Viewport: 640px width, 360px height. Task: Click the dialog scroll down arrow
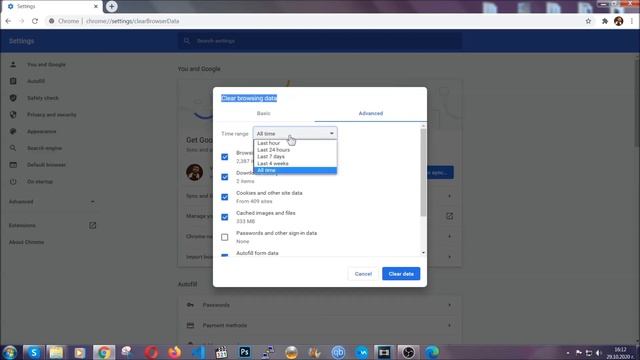pos(423,253)
